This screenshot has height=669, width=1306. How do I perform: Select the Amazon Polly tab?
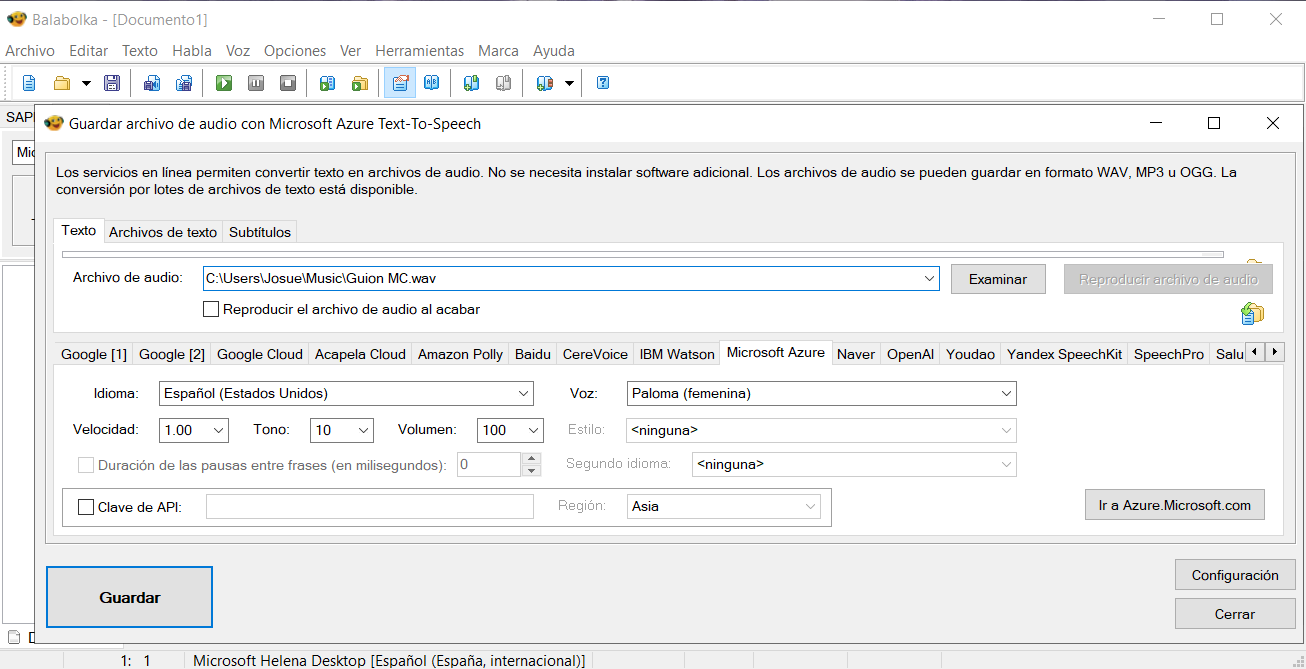pyautogui.click(x=460, y=354)
